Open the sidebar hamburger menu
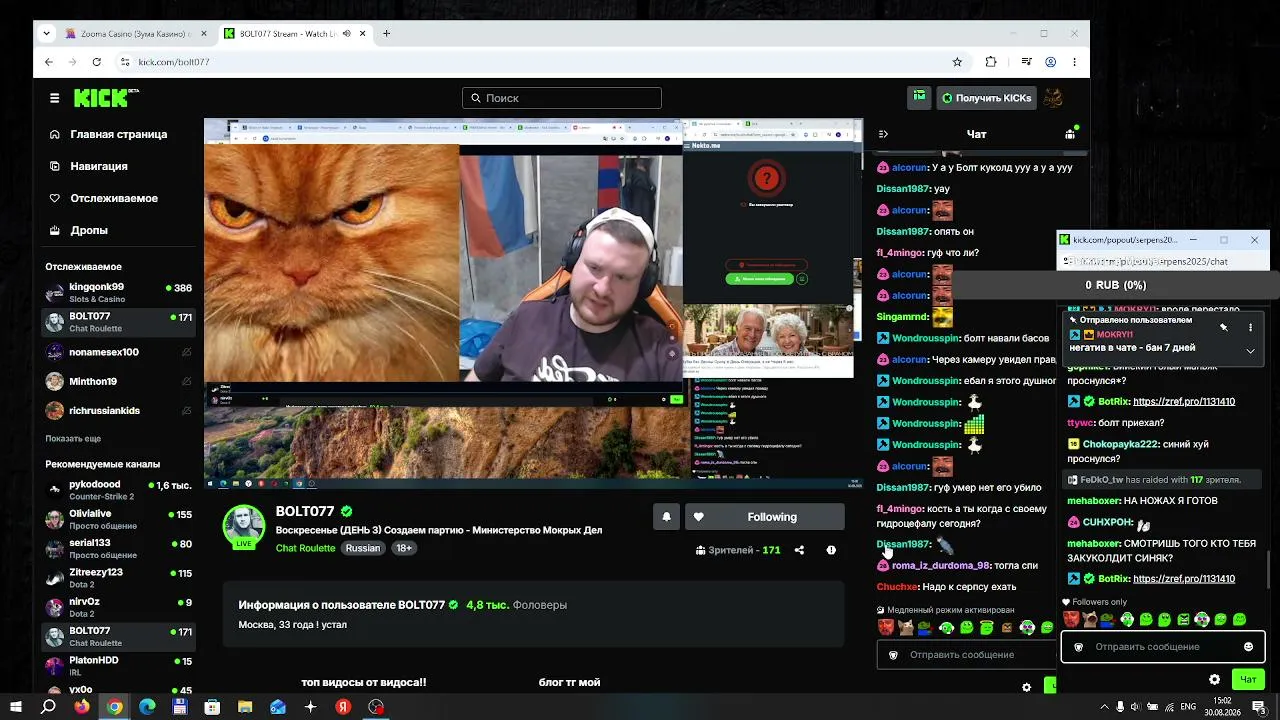The height and width of the screenshot is (720, 1280). 54,98
